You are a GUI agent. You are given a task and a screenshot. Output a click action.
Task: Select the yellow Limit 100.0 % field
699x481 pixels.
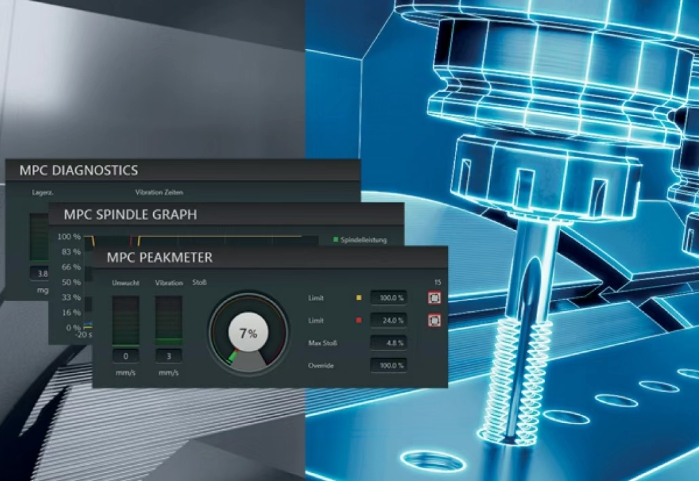tap(388, 298)
